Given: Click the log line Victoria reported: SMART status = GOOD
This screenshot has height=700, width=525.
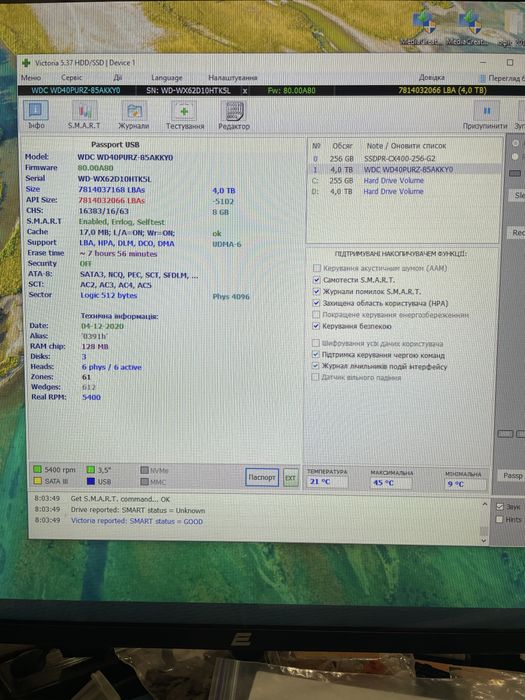Looking at the screenshot, I should coord(137,521).
